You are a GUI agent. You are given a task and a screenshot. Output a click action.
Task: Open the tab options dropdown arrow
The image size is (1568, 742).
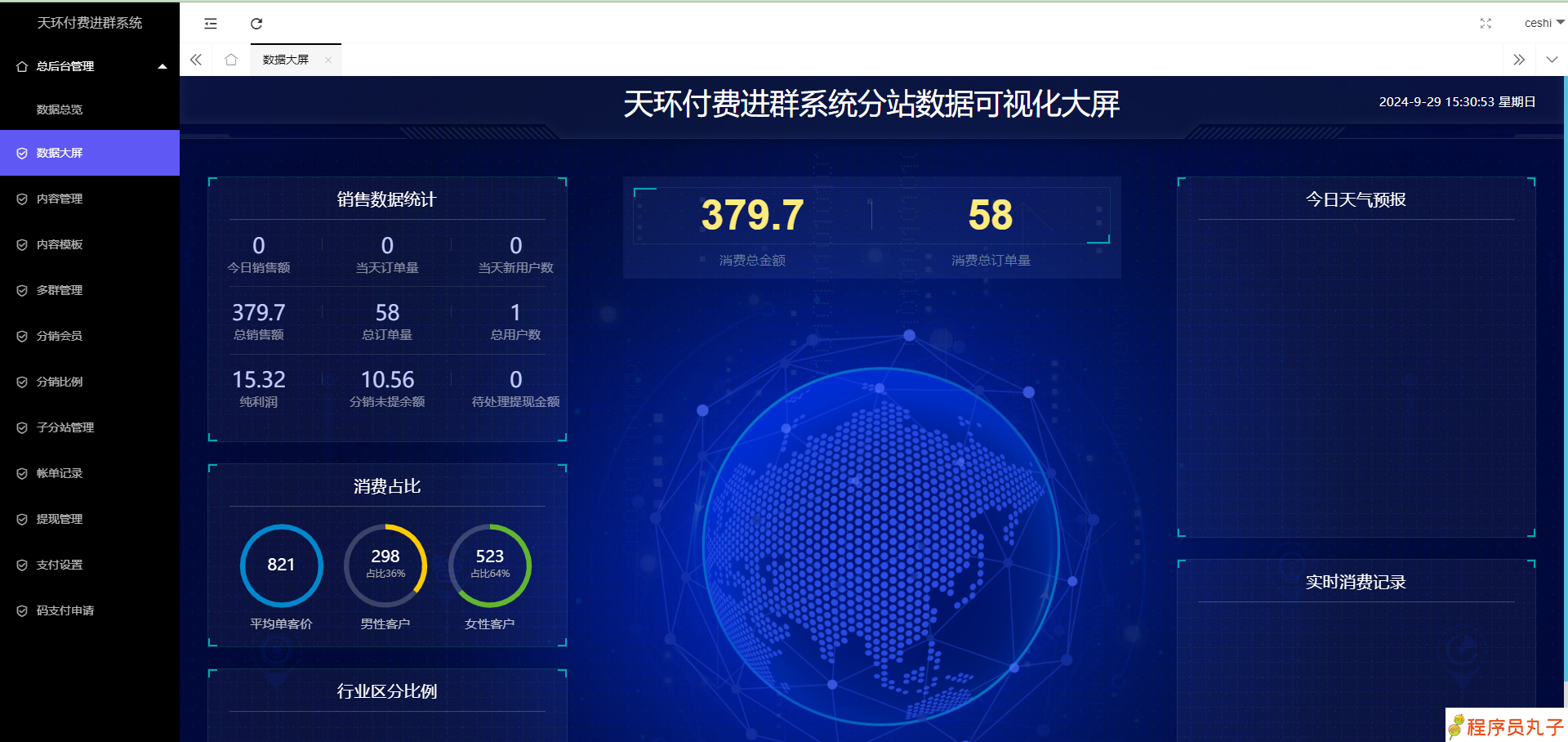click(1552, 60)
